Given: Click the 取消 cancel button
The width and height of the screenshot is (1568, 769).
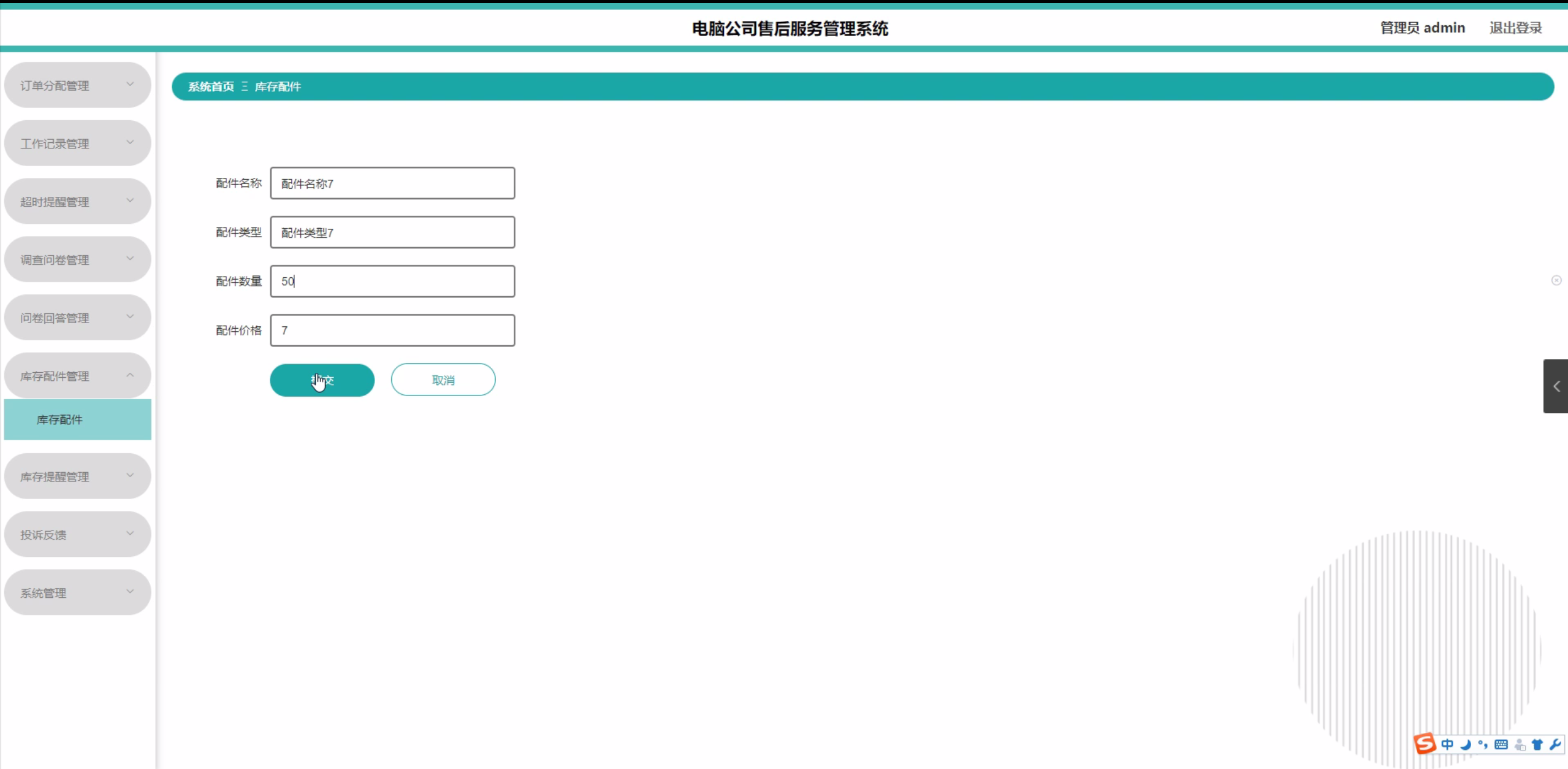Looking at the screenshot, I should click(x=443, y=380).
